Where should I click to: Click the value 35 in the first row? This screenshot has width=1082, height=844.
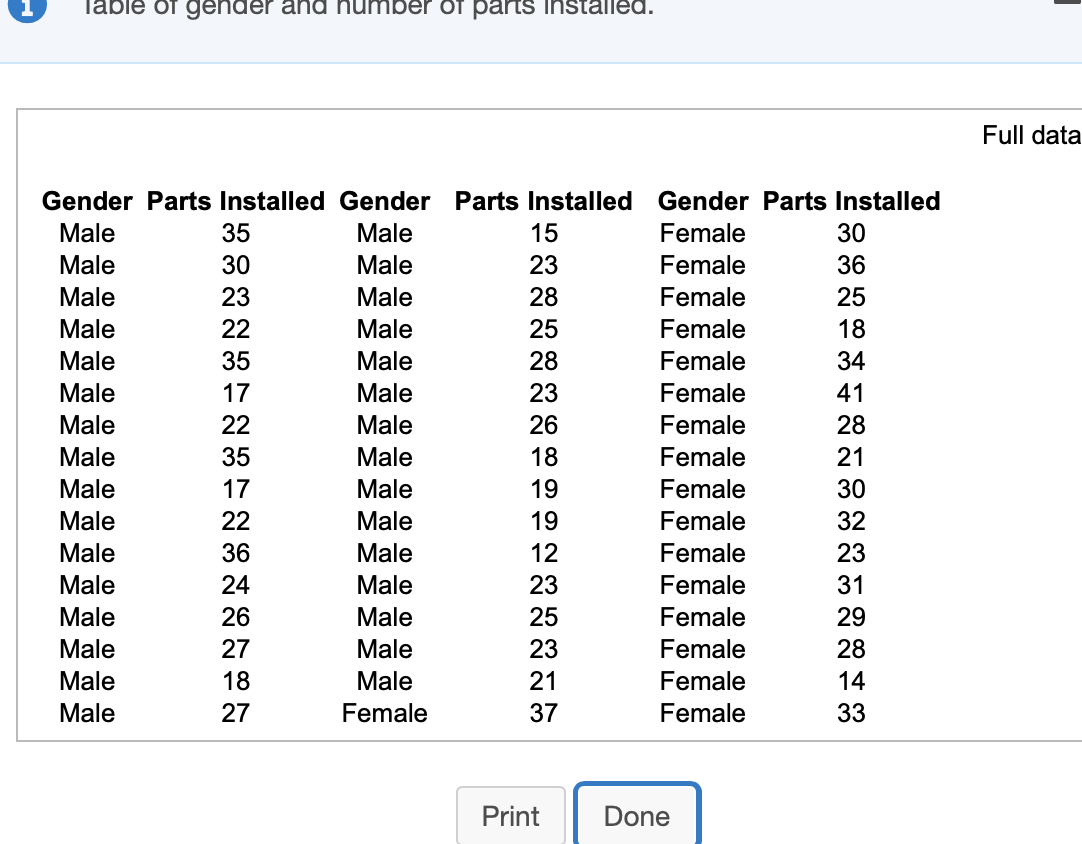pyautogui.click(x=236, y=233)
